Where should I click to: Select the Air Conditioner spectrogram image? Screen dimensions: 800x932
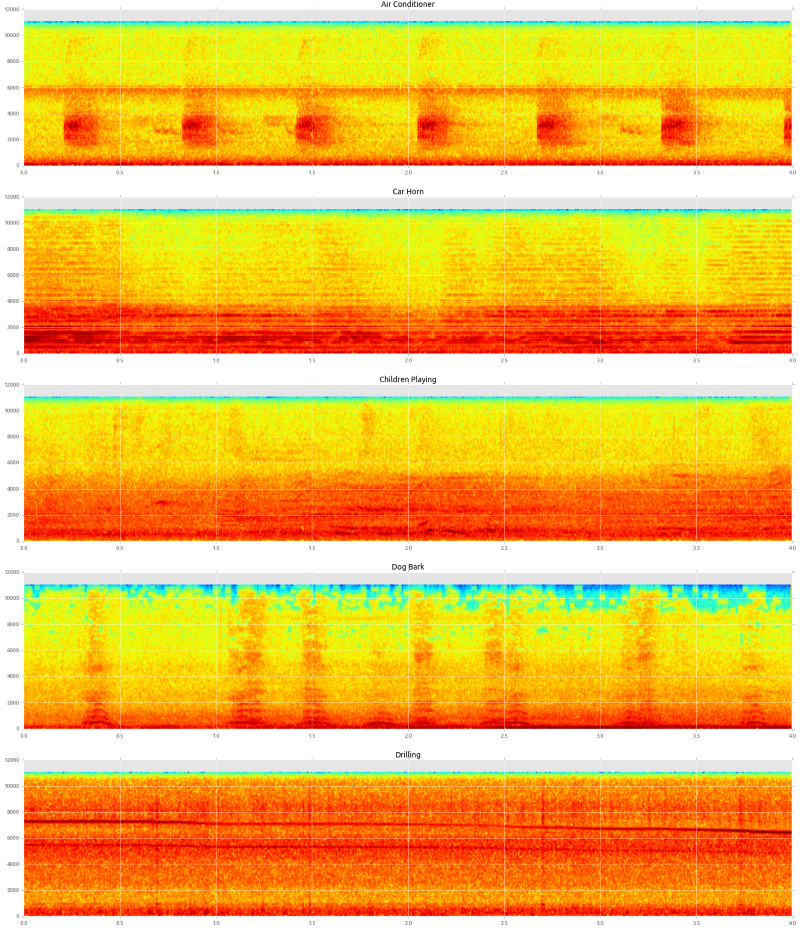(x=407, y=92)
